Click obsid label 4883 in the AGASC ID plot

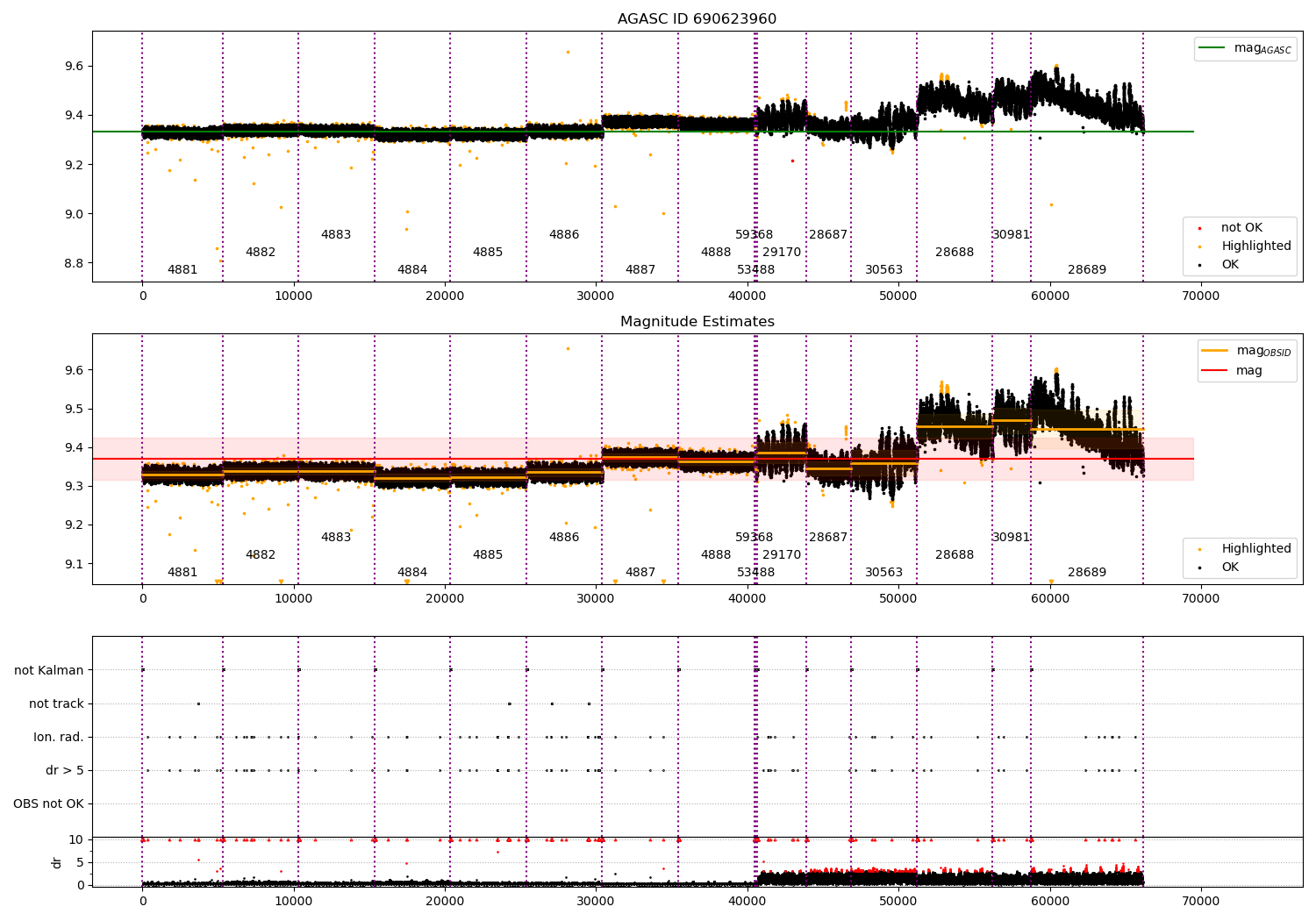pos(336,235)
